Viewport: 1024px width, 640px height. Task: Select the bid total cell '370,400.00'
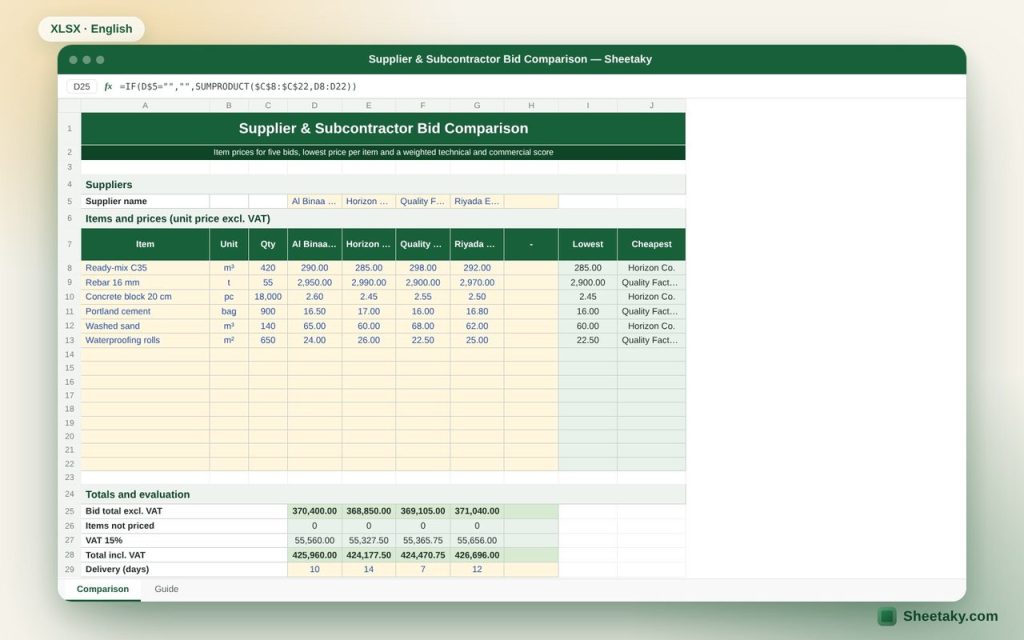[314, 511]
